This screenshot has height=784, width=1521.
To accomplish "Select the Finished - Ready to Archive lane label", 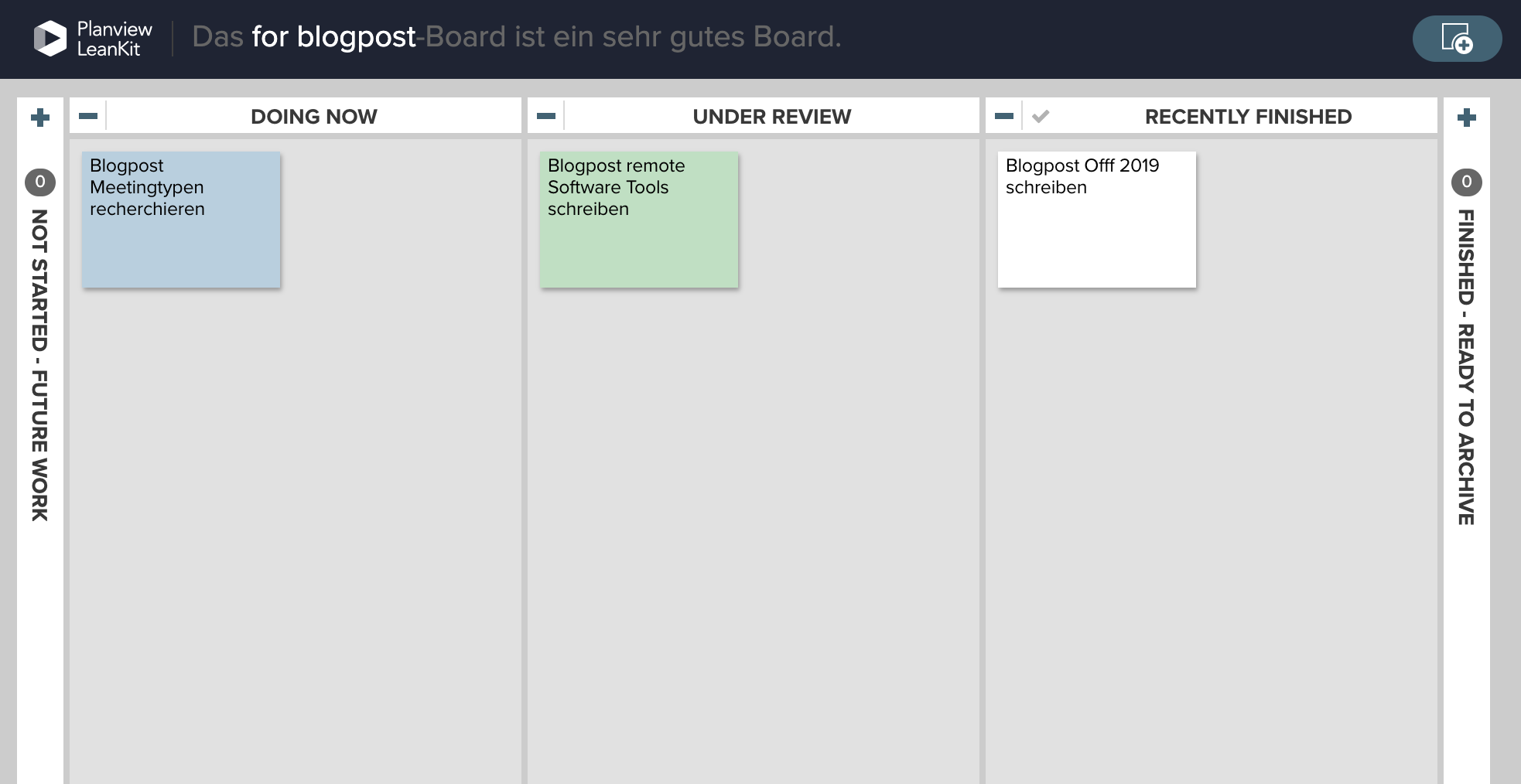I will click(1467, 363).
